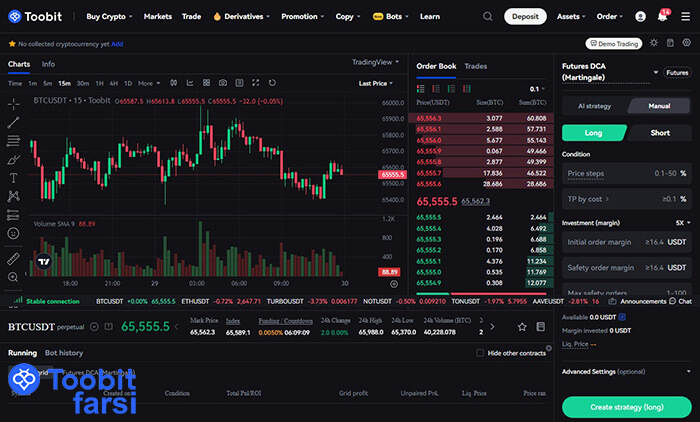This screenshot has height=422, width=700.
Task: Click Create strategy (long) button
Action: coord(627,406)
